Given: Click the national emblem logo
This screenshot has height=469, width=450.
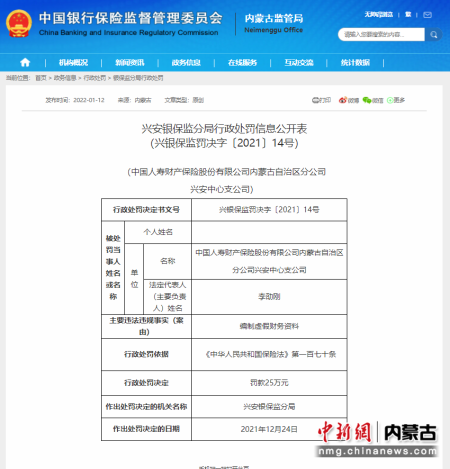Looking at the screenshot, I should (x=19, y=23).
